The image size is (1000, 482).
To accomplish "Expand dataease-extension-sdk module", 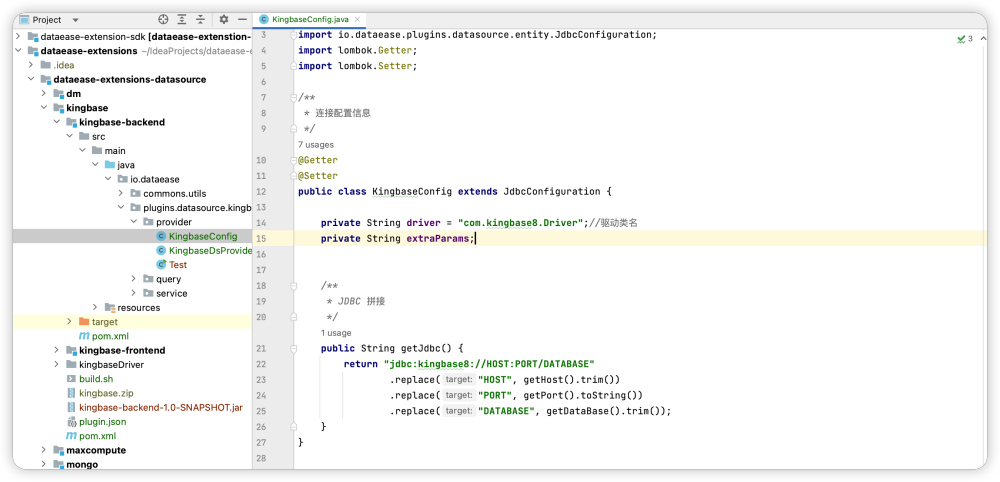I will (x=18, y=36).
